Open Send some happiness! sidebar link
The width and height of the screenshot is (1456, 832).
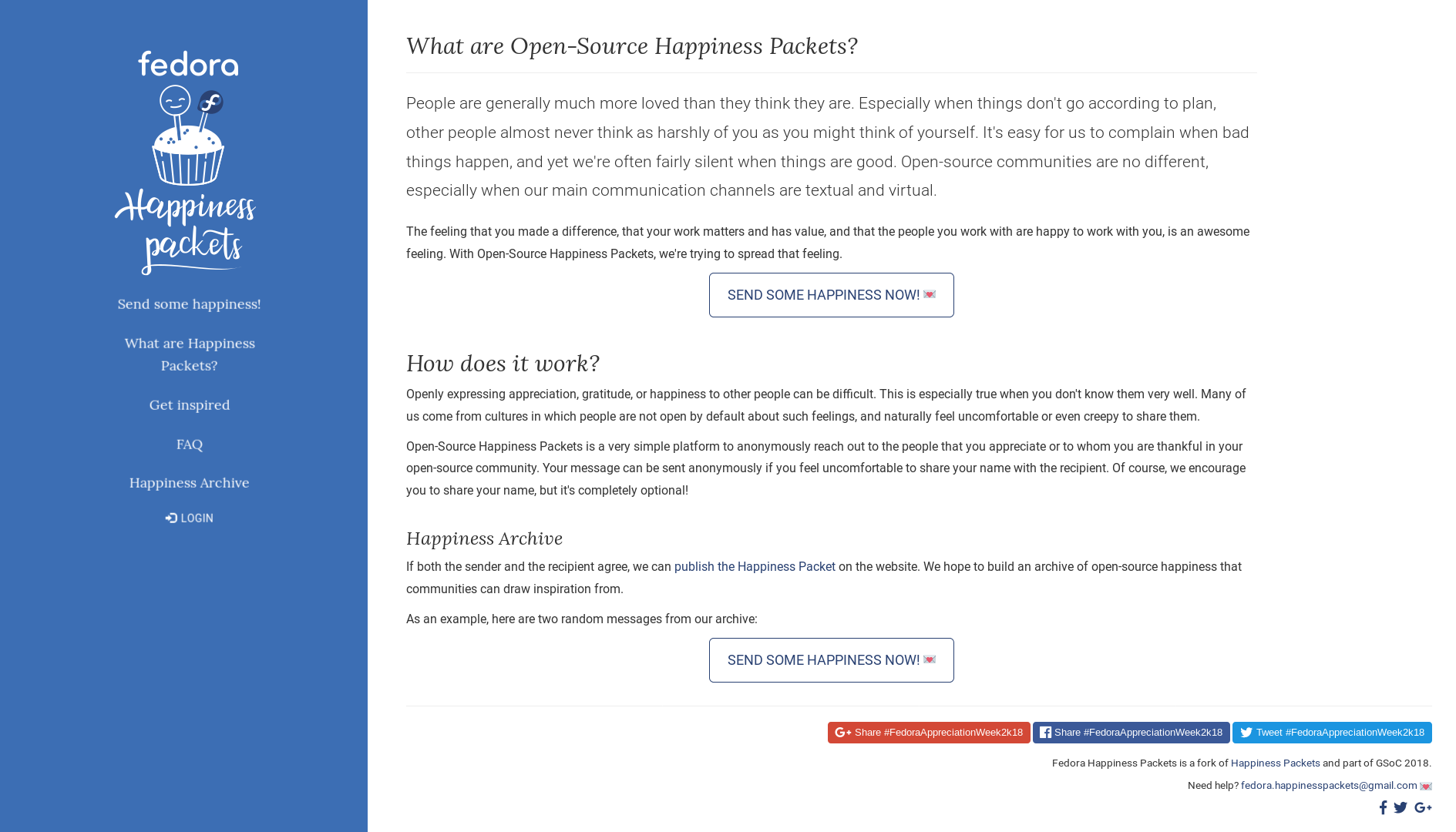click(189, 304)
